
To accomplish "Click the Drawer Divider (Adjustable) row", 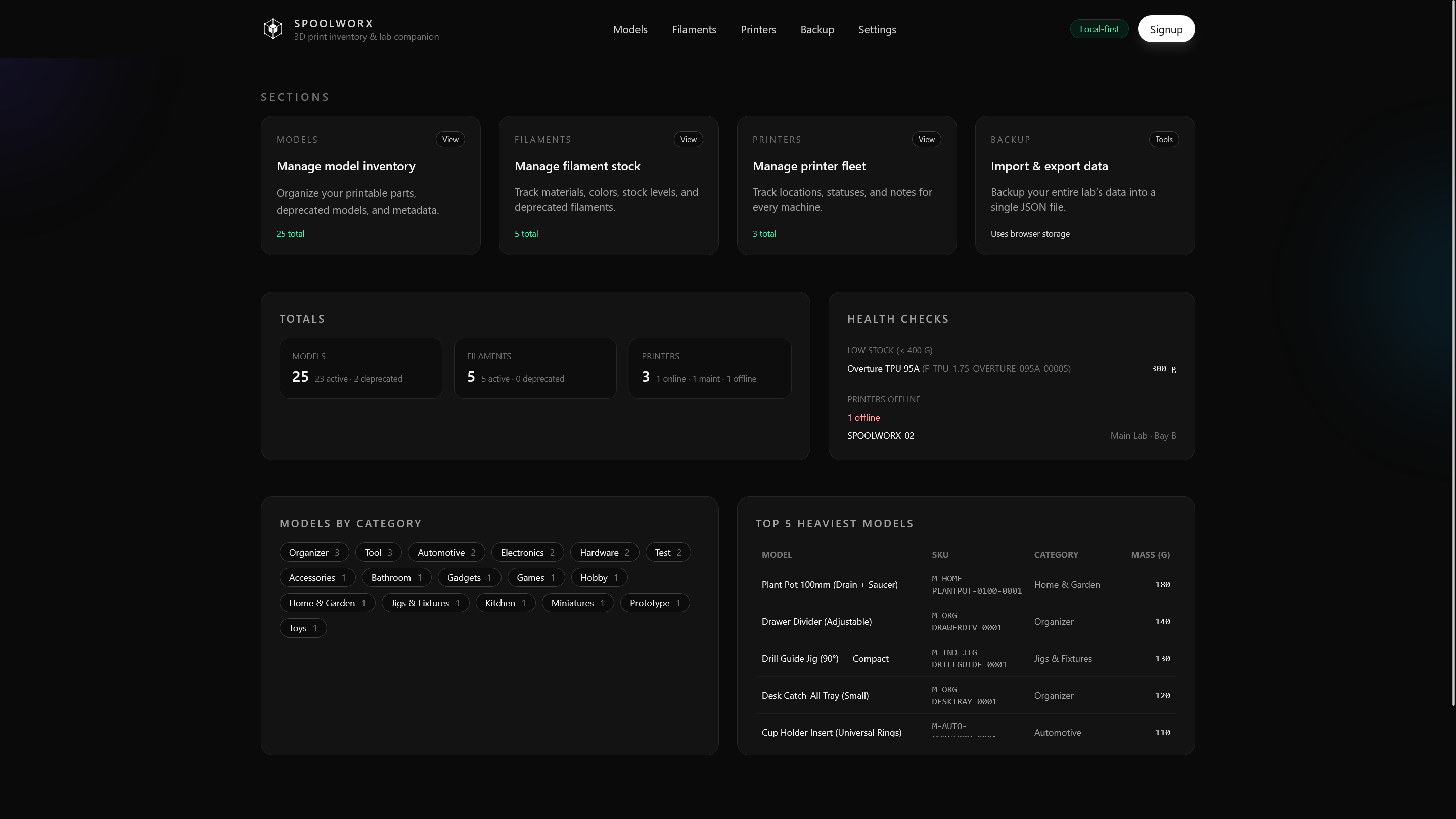I will pos(966,622).
